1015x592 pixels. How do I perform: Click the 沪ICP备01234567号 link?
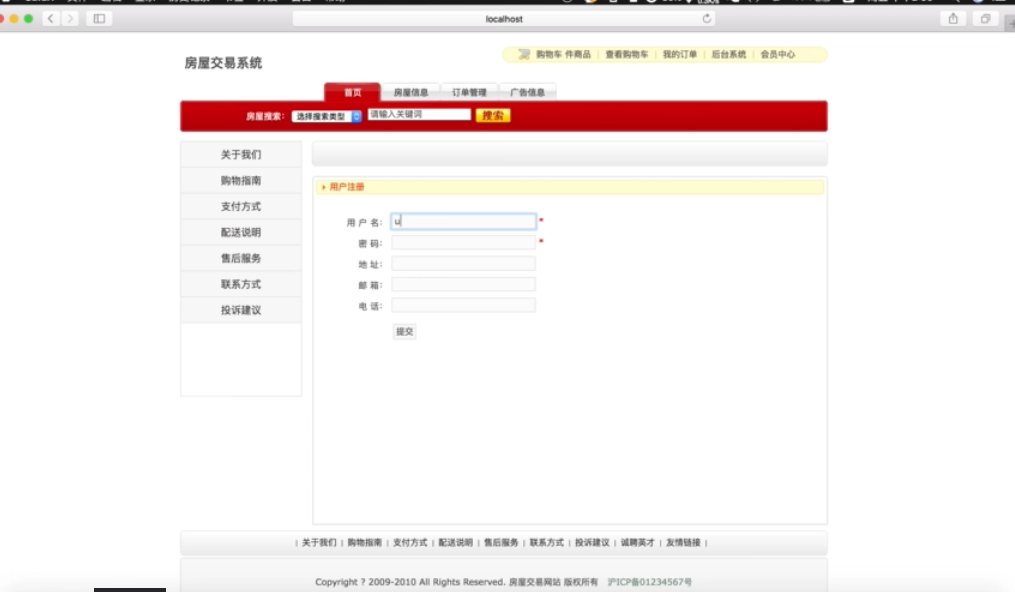click(650, 582)
